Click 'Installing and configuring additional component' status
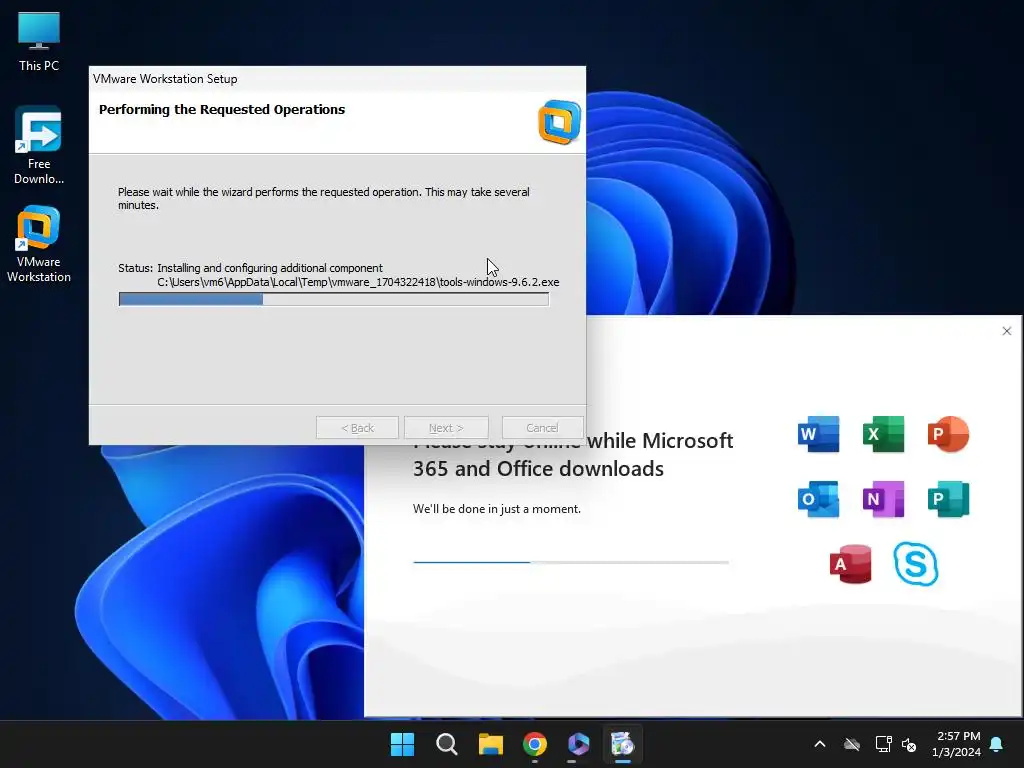 pos(270,268)
